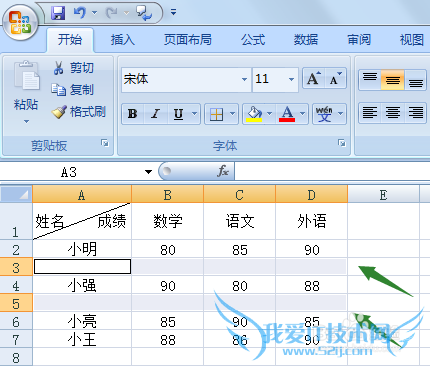Click into the formula bar input
This screenshot has height=366, width=430.
332,171
